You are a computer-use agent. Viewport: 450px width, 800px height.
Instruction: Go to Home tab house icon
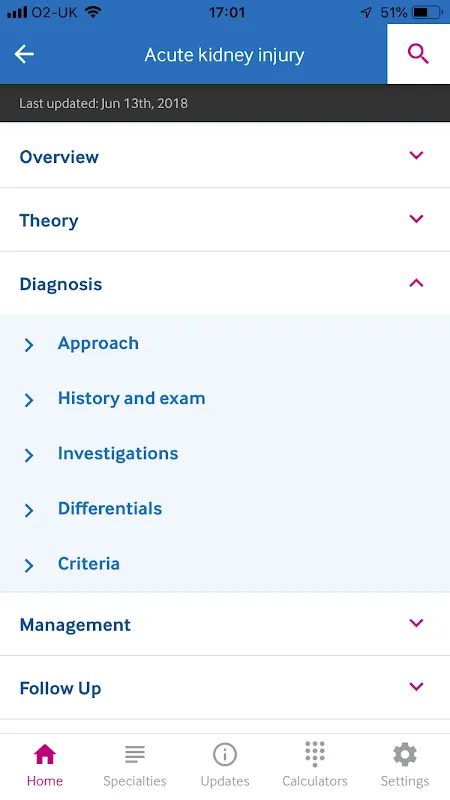[x=45, y=754]
